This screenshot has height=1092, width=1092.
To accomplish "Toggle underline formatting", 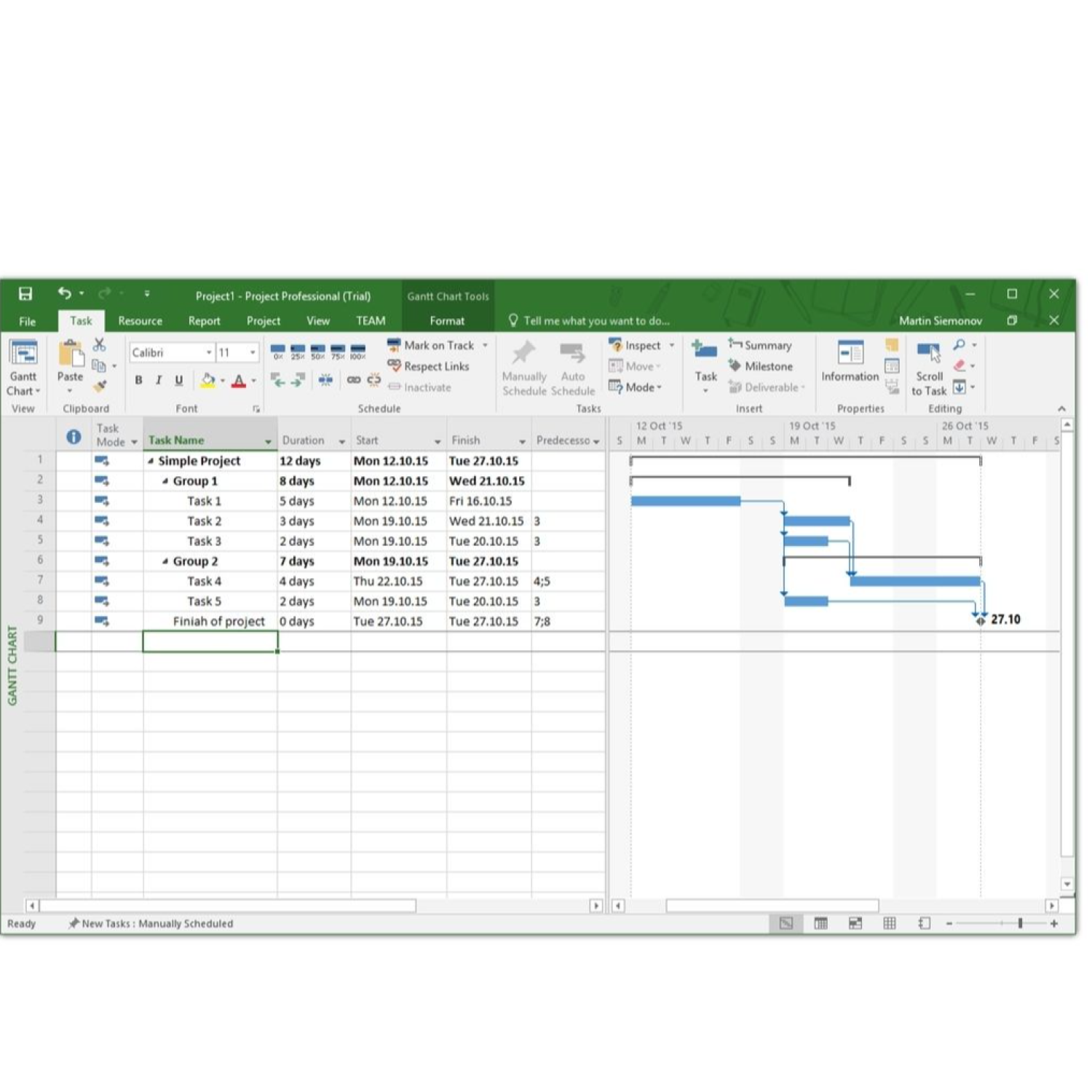I will tap(179, 380).
